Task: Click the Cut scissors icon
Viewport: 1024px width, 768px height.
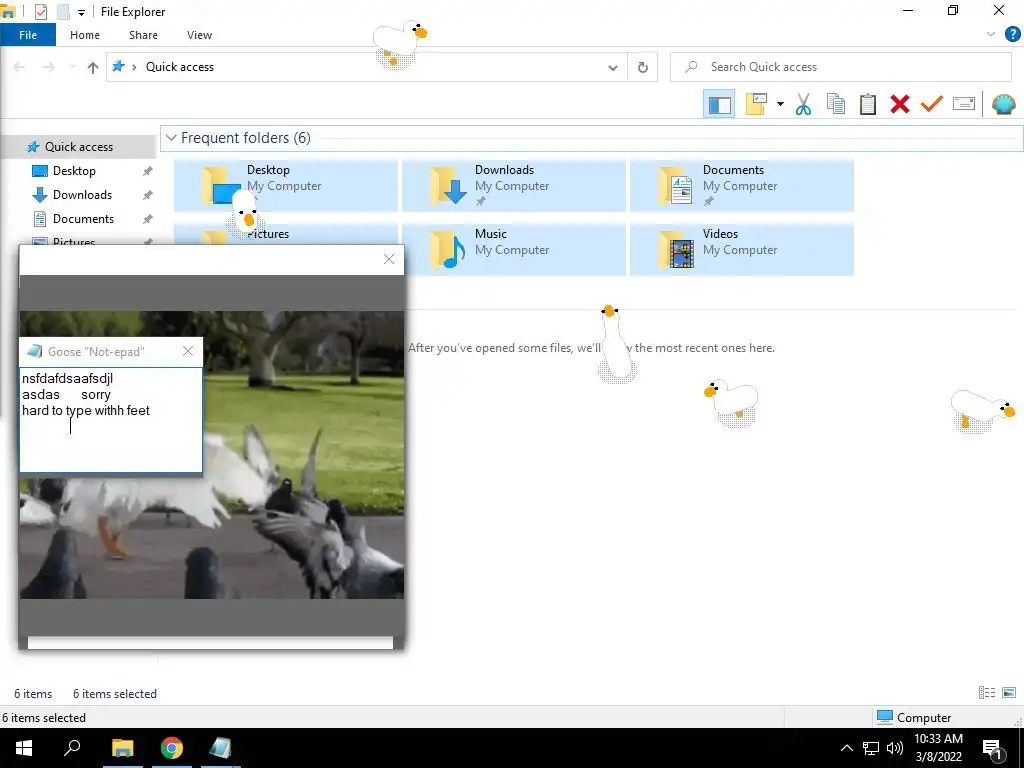Action: [x=803, y=104]
